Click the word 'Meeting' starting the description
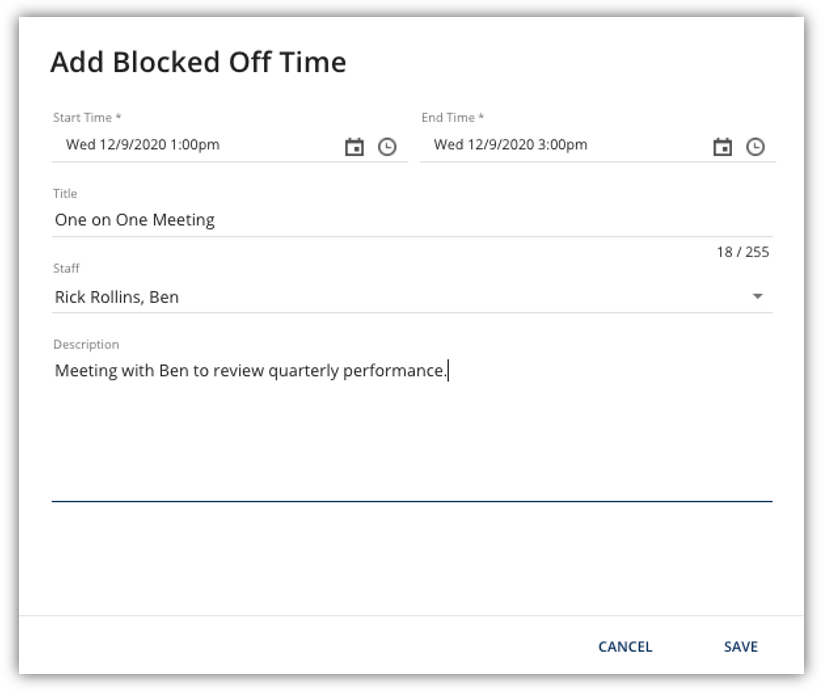The height and width of the screenshot is (694, 829). tap(86, 371)
